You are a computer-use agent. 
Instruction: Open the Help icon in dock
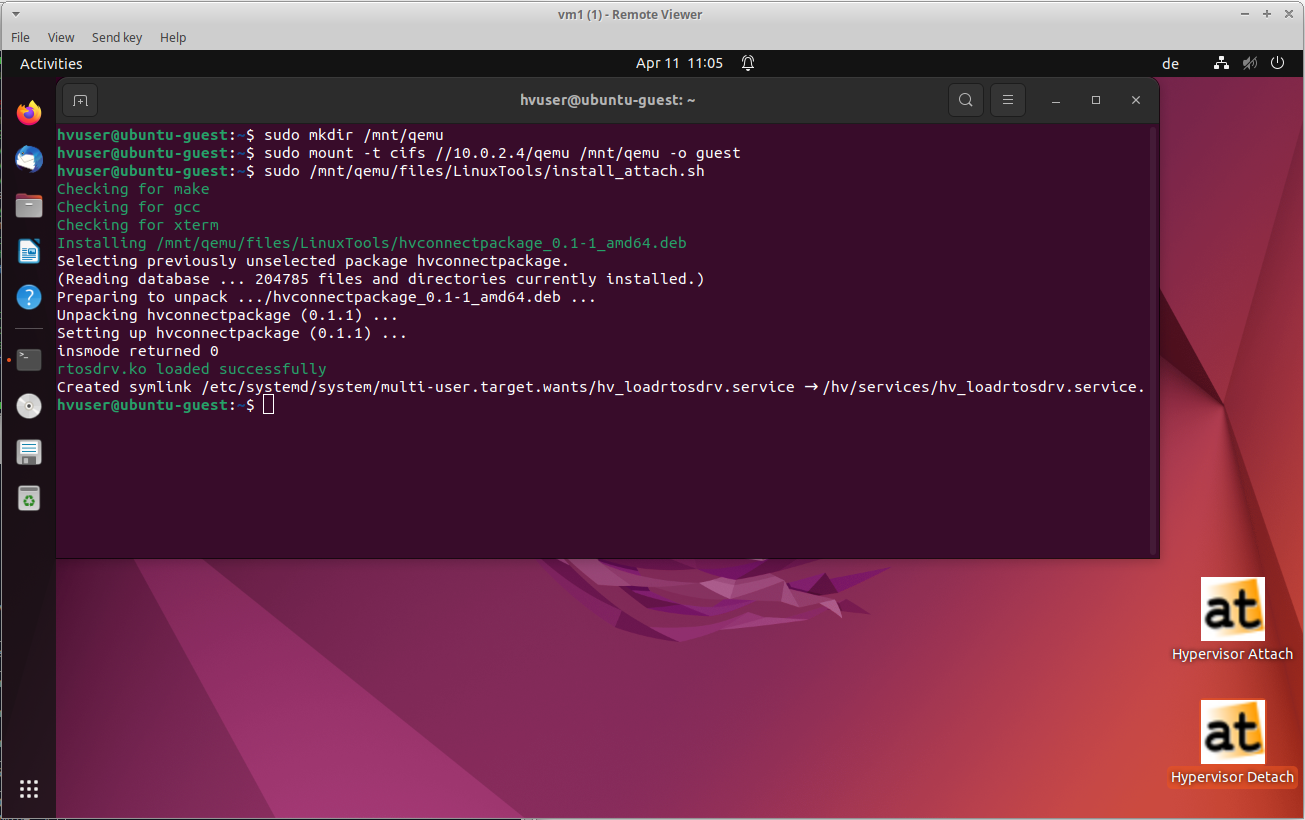coord(29,297)
